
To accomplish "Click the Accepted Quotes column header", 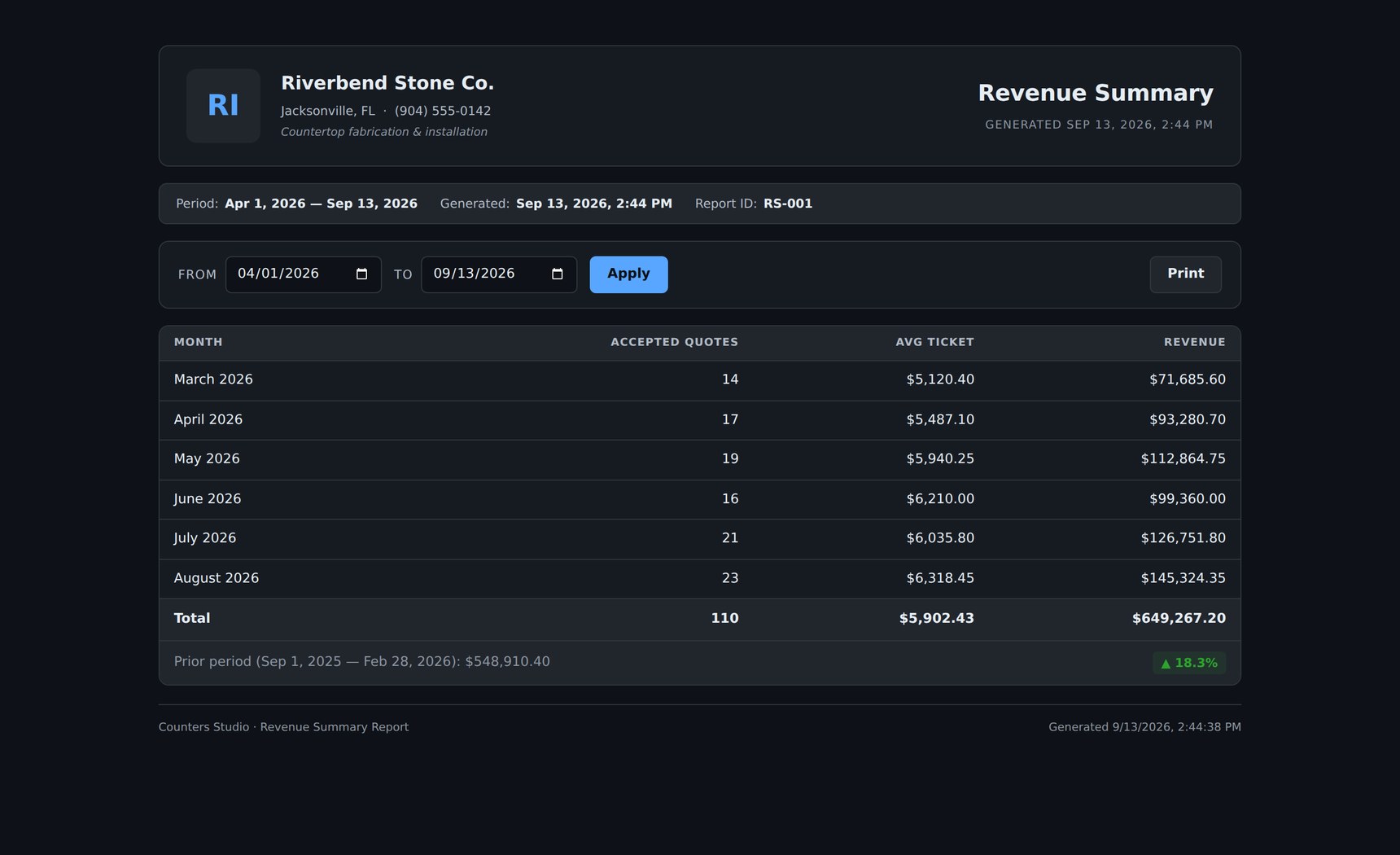I will tap(674, 342).
